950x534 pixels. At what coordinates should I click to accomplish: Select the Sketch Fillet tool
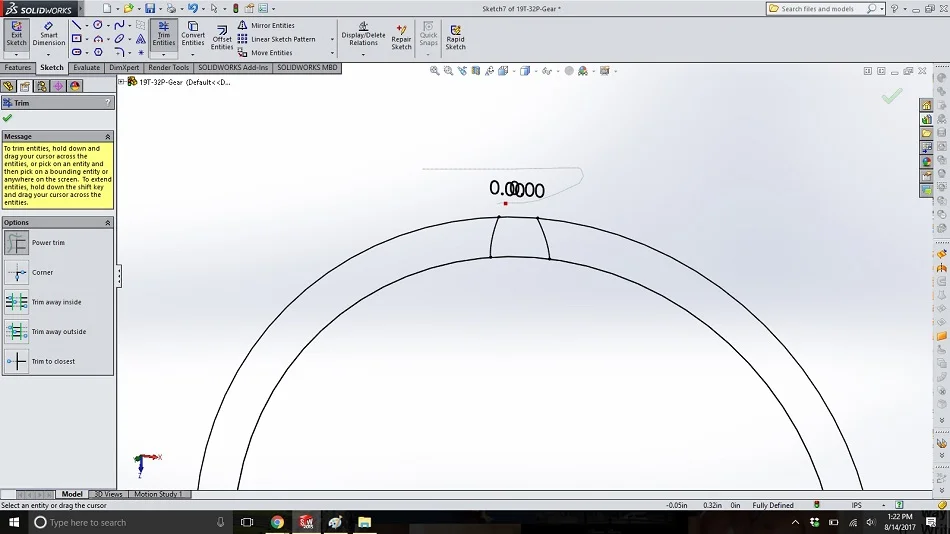(x=119, y=52)
